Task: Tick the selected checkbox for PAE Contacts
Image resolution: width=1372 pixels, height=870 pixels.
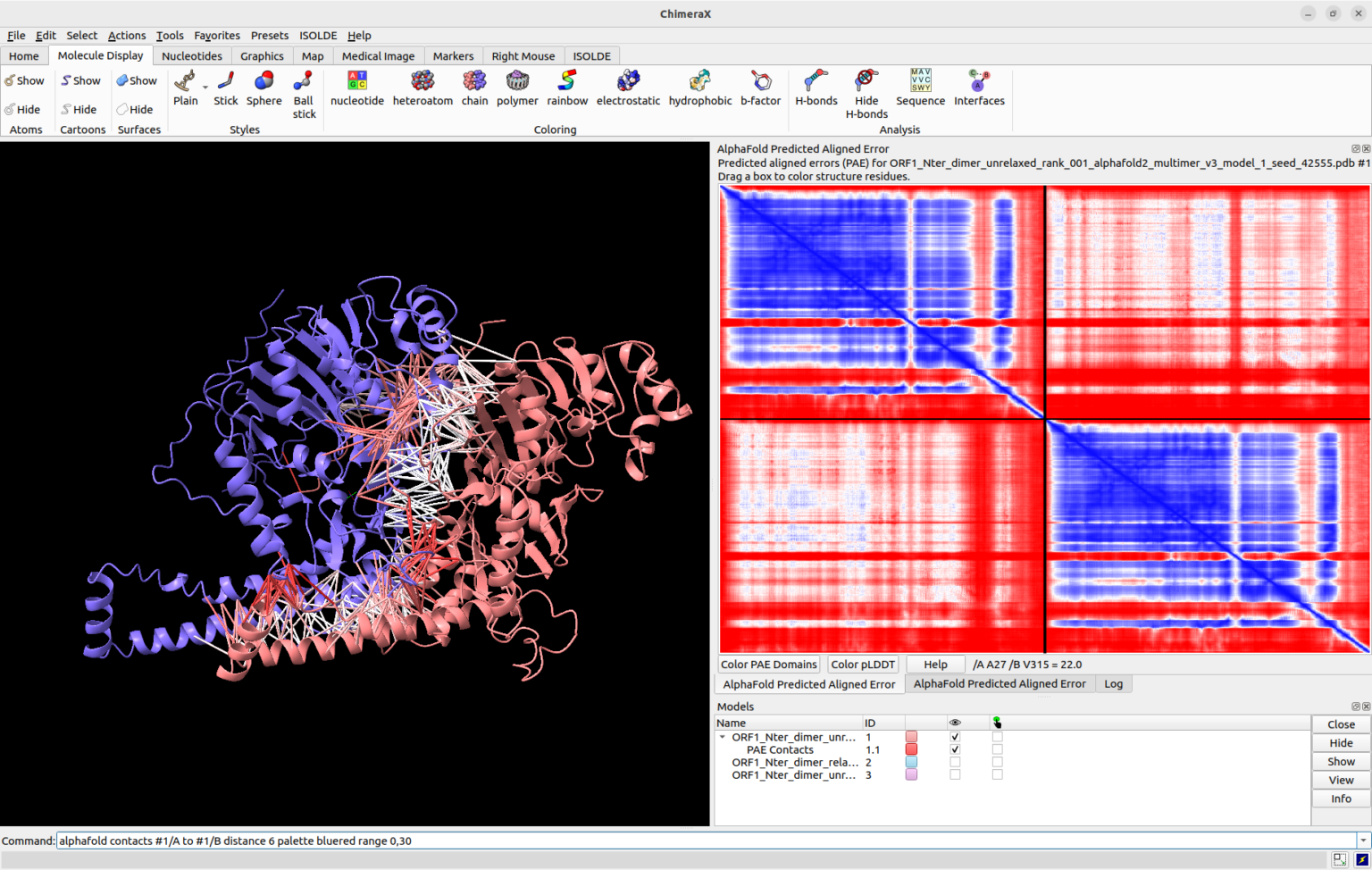Action: [997, 749]
